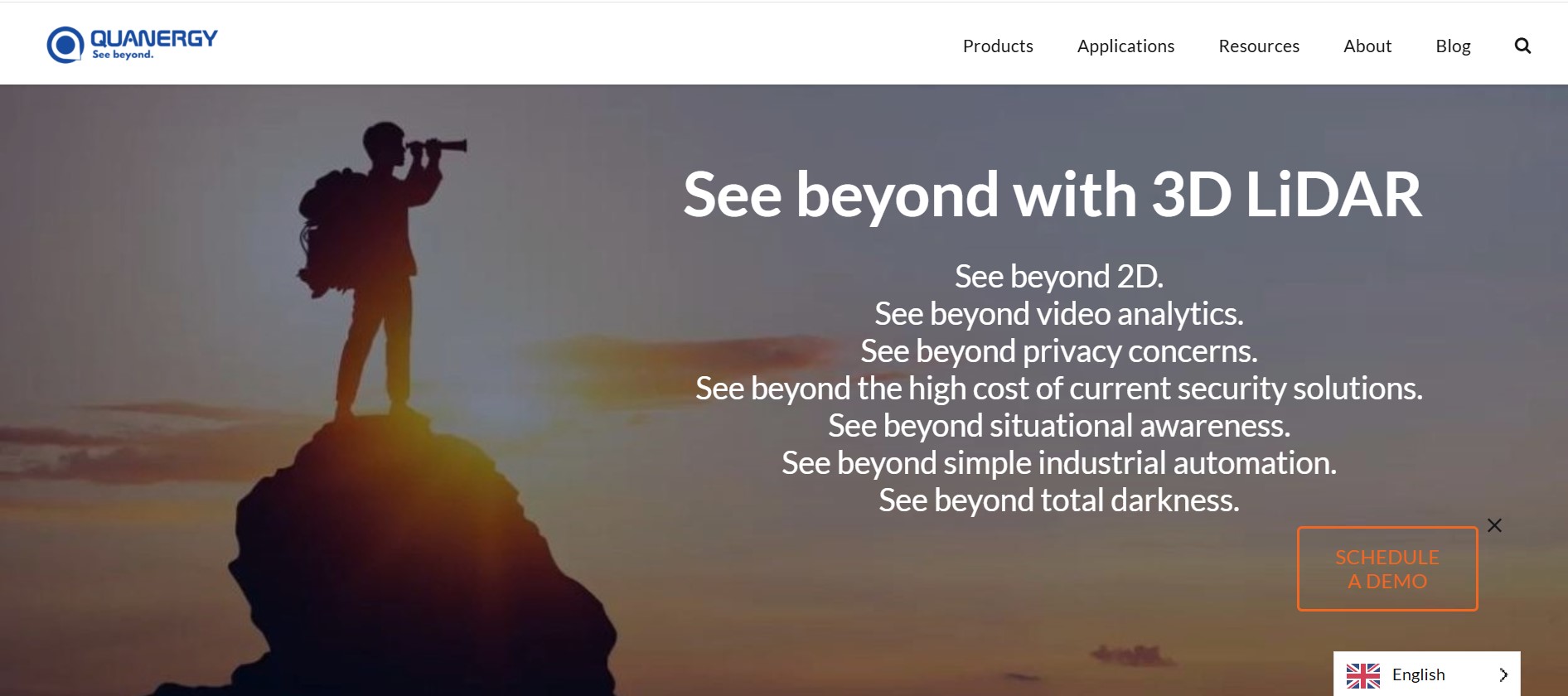Click the QUANERGY wordmark text

pos(154,38)
